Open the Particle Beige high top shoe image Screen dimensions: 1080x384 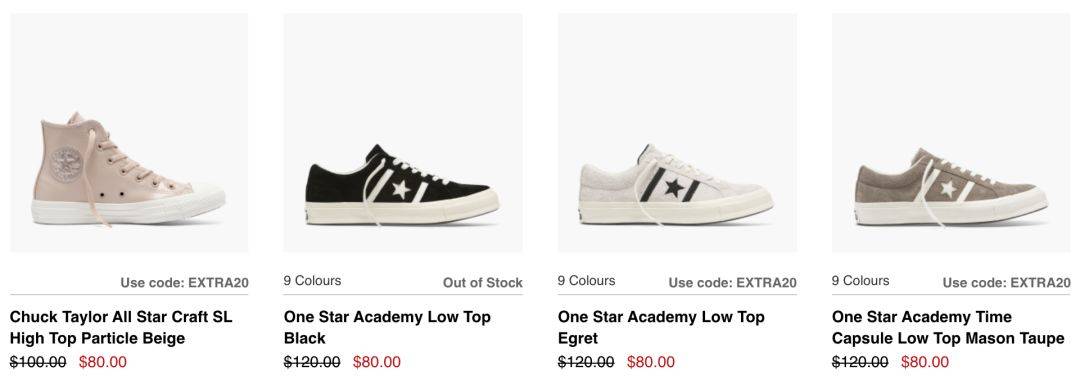coord(129,133)
